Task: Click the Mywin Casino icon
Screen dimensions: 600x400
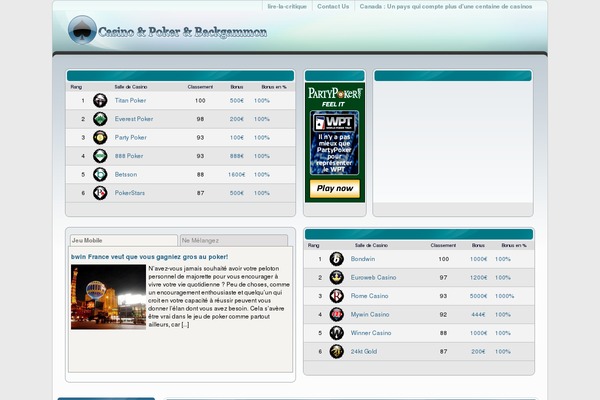Action: pyautogui.click(x=336, y=315)
